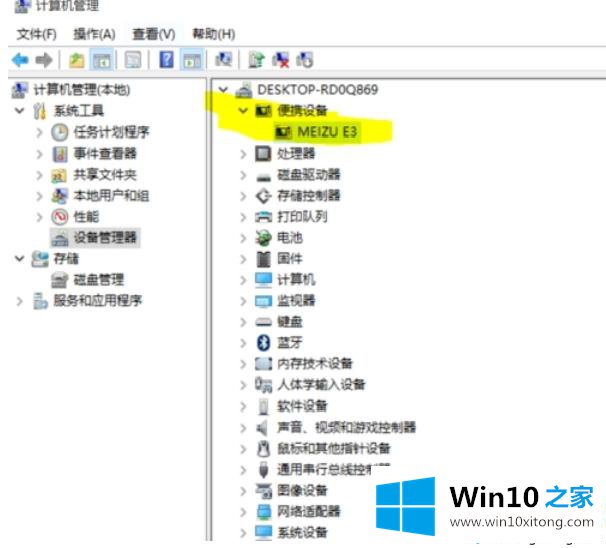Viewport: 606px width, 548px height.
Task: Select the DESKTOP-RD0Q869 computer entry
Action: [318, 90]
